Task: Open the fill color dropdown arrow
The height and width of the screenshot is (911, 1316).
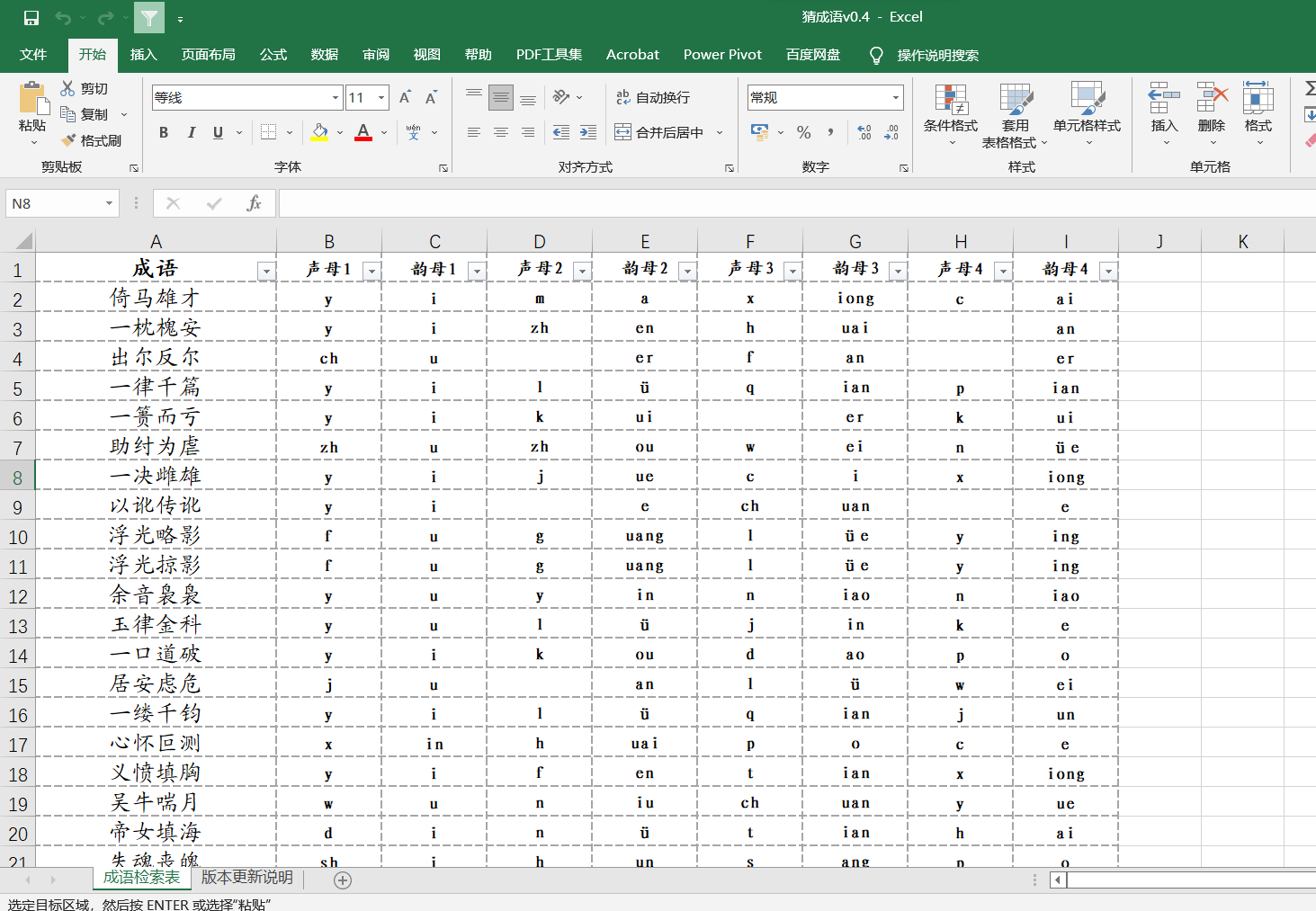Action: (340, 132)
